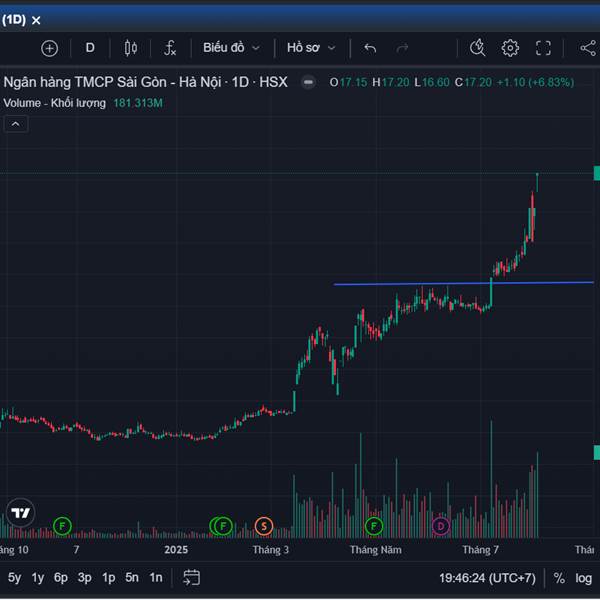Toggle the % percentage scale
The image size is (600, 600).
coord(559,578)
